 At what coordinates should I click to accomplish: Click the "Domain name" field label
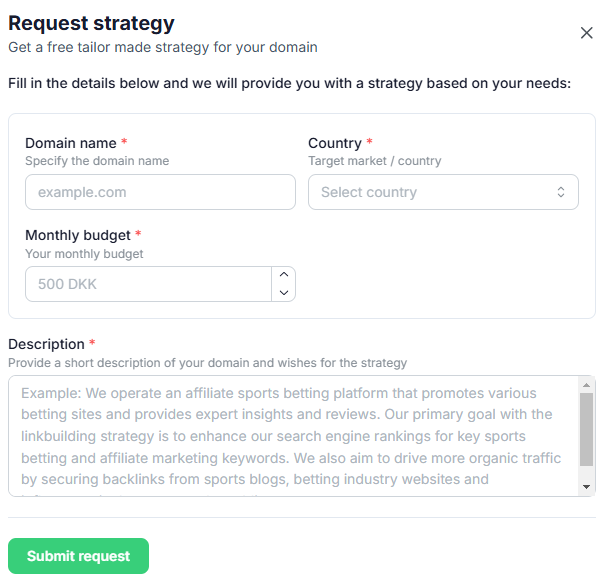pos(71,143)
